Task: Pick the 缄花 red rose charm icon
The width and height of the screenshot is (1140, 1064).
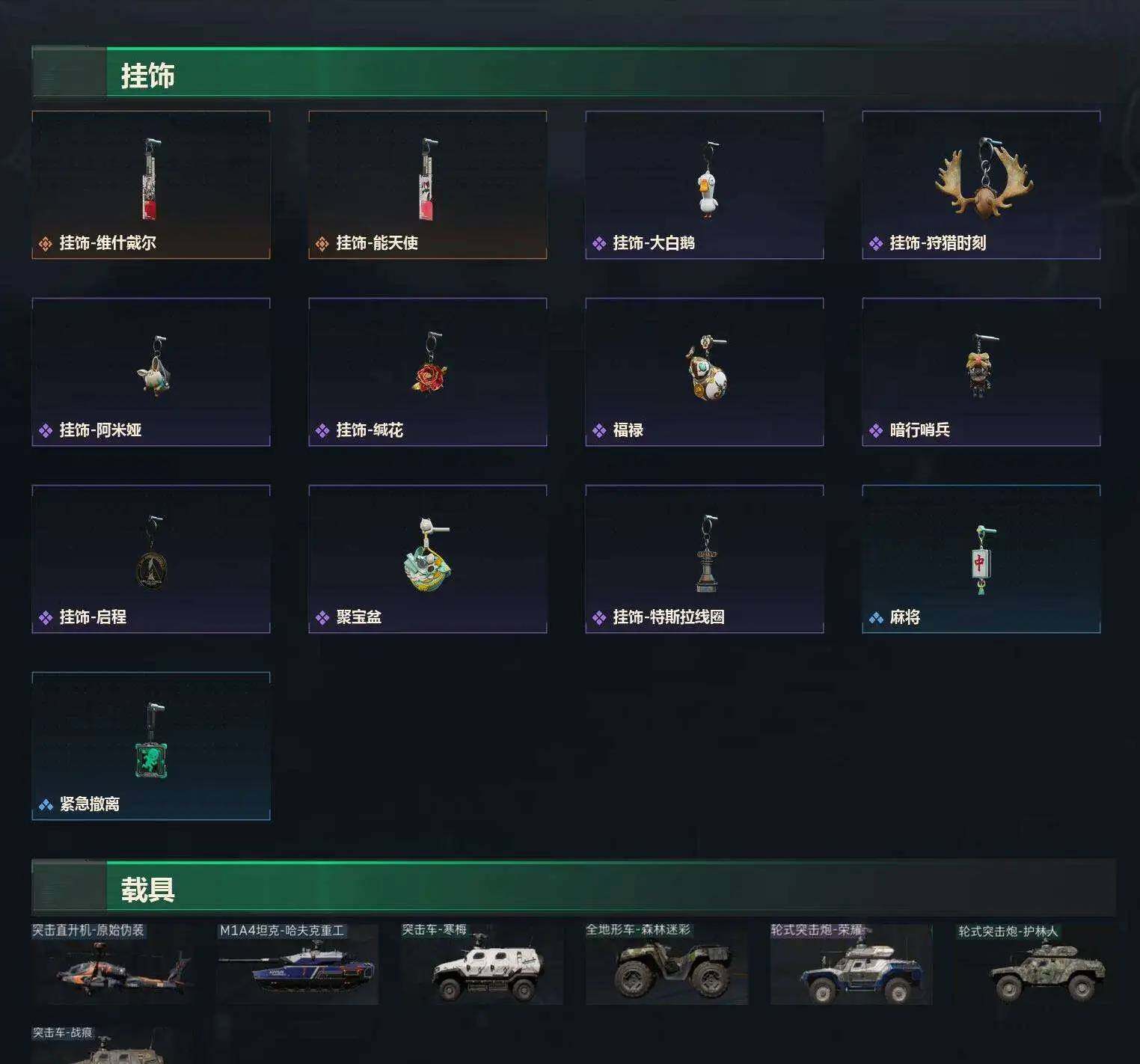Action: (x=431, y=364)
